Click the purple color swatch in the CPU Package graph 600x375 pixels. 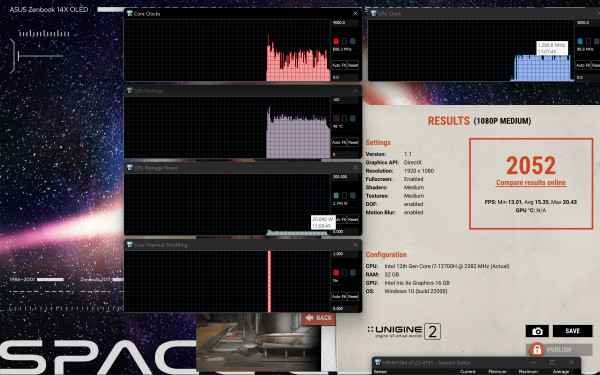[x=336, y=118]
